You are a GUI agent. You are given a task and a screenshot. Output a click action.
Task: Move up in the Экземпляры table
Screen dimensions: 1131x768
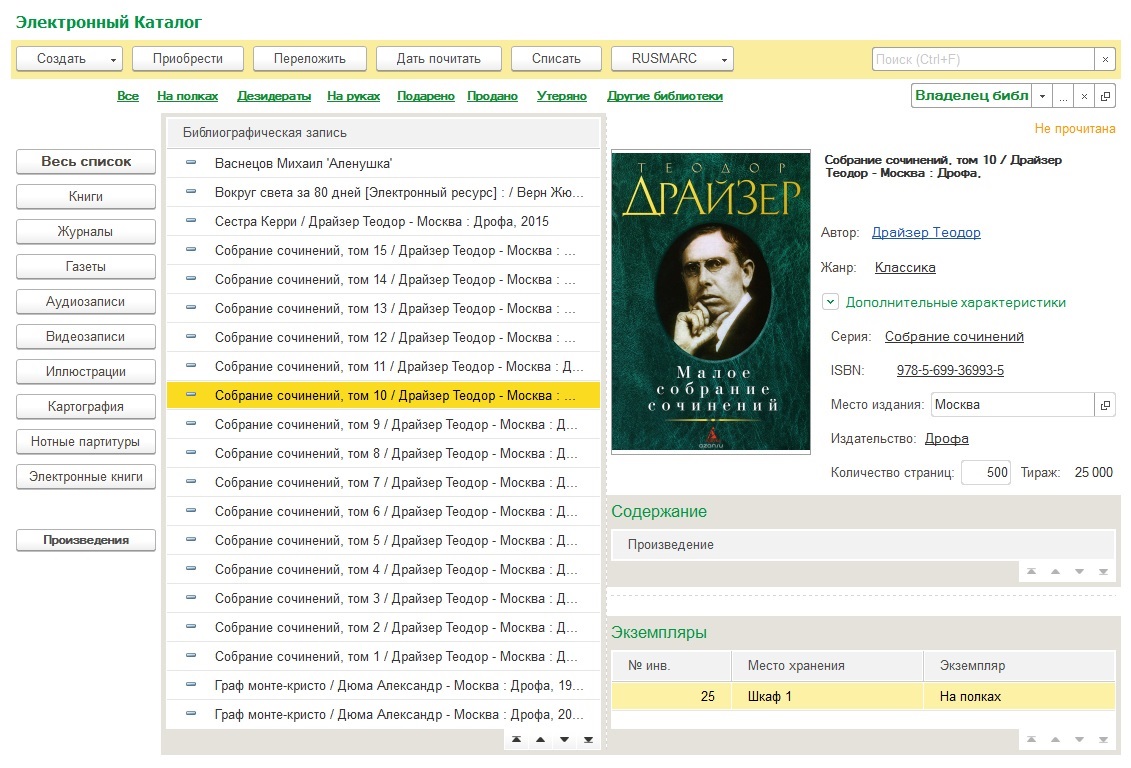[x=1055, y=739]
